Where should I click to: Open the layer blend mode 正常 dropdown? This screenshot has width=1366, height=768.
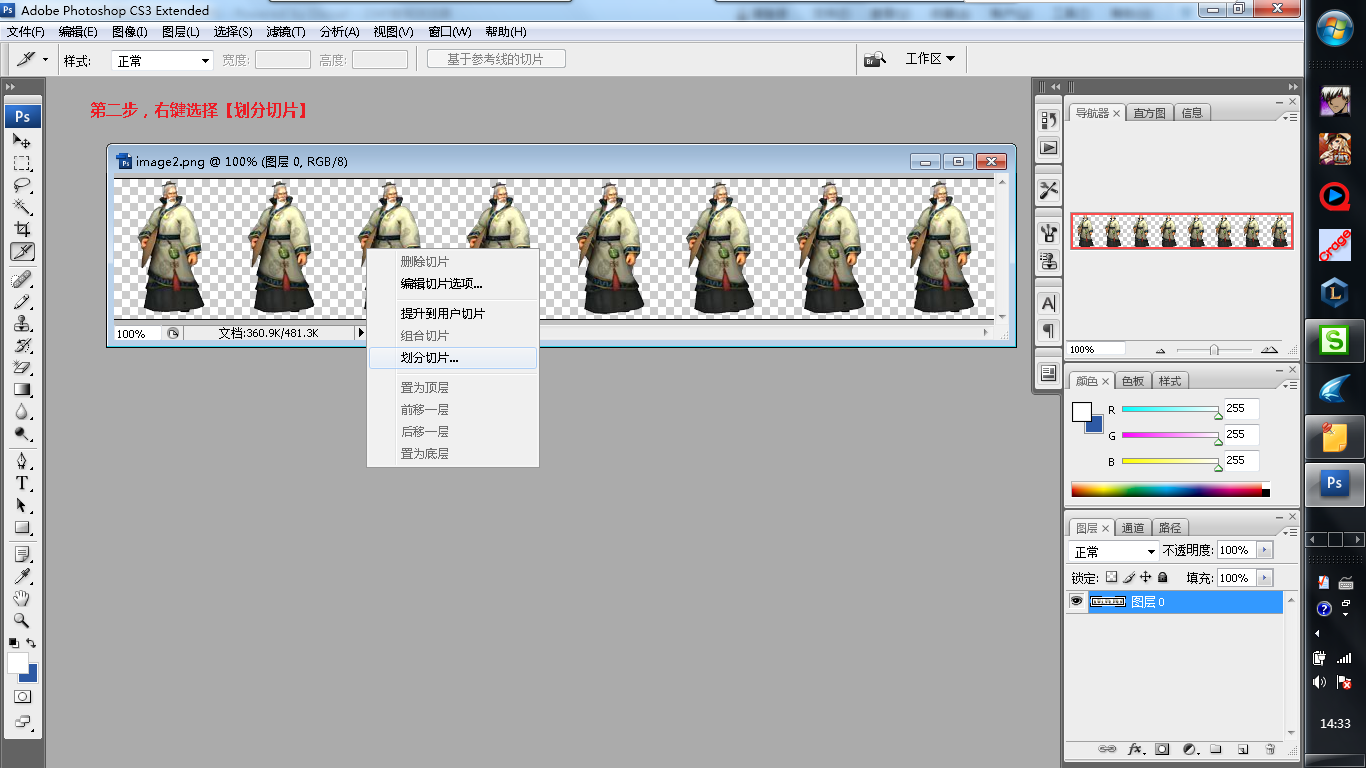coord(1113,551)
